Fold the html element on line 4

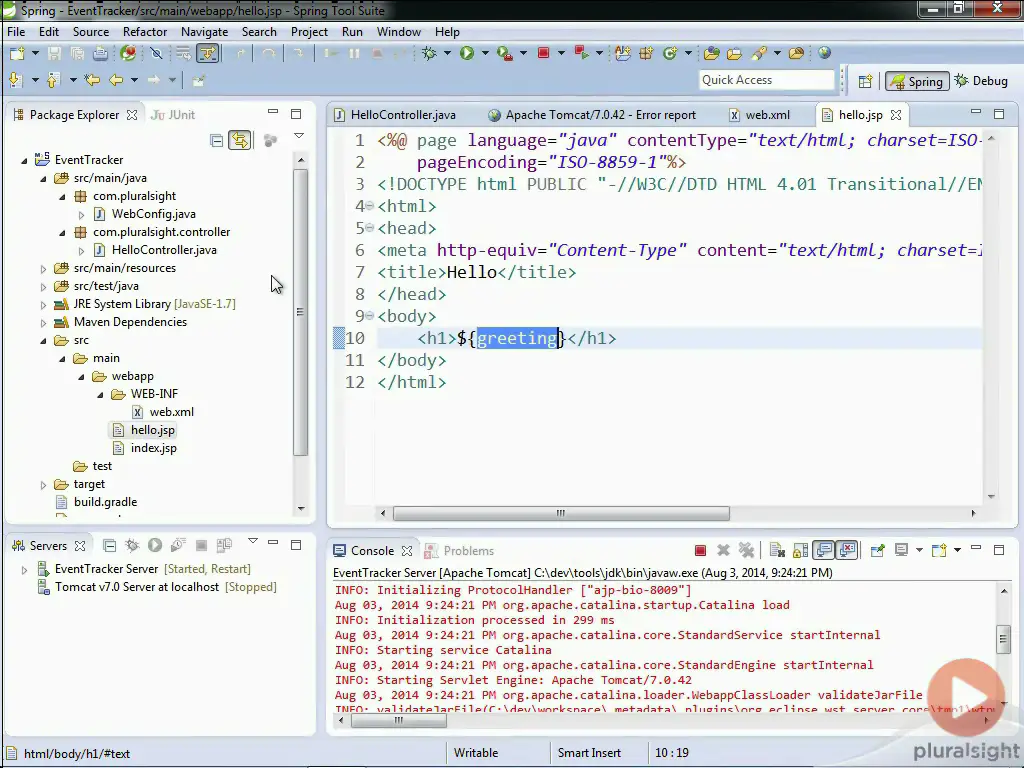pyautogui.click(x=370, y=206)
